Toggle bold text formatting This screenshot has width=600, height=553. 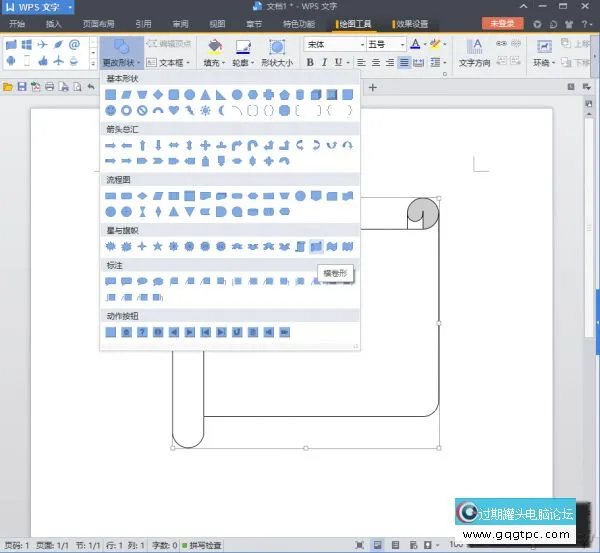pos(310,63)
